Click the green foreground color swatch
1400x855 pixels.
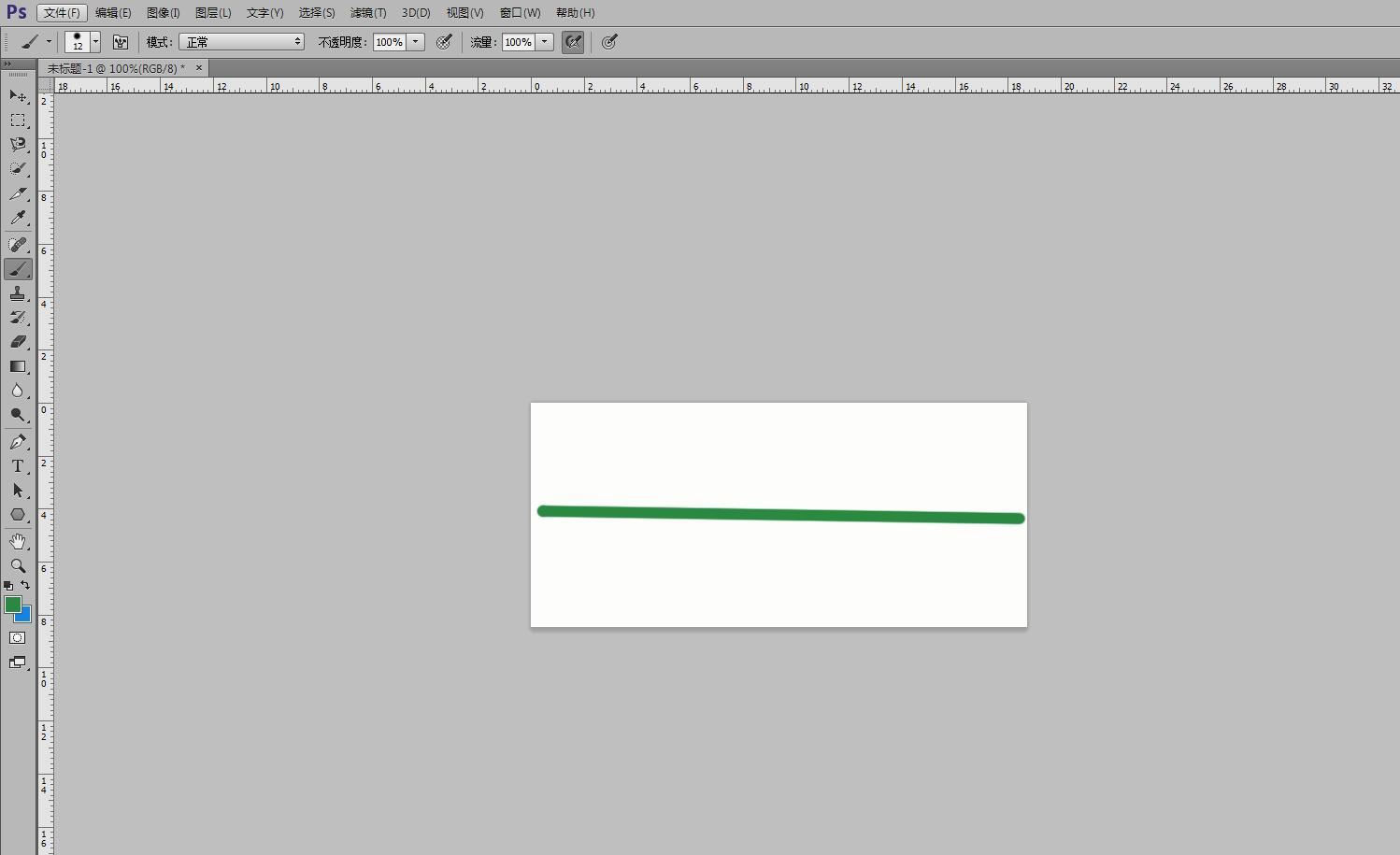(x=12, y=605)
